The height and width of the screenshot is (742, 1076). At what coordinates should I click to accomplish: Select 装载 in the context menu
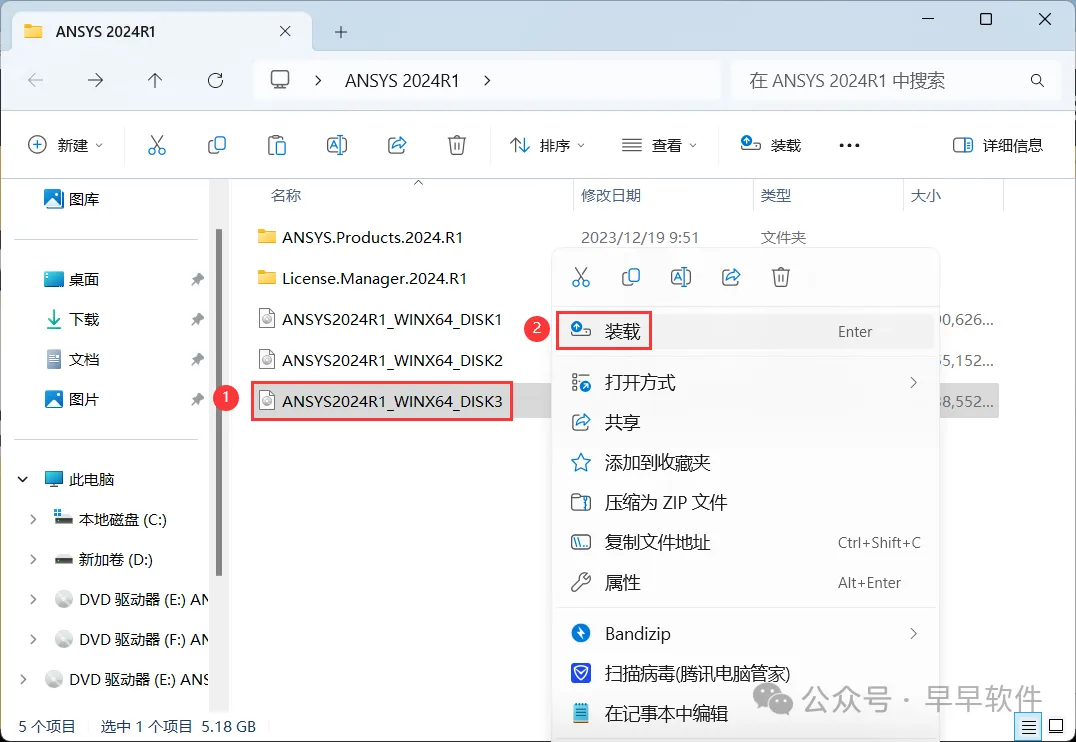tap(745, 332)
